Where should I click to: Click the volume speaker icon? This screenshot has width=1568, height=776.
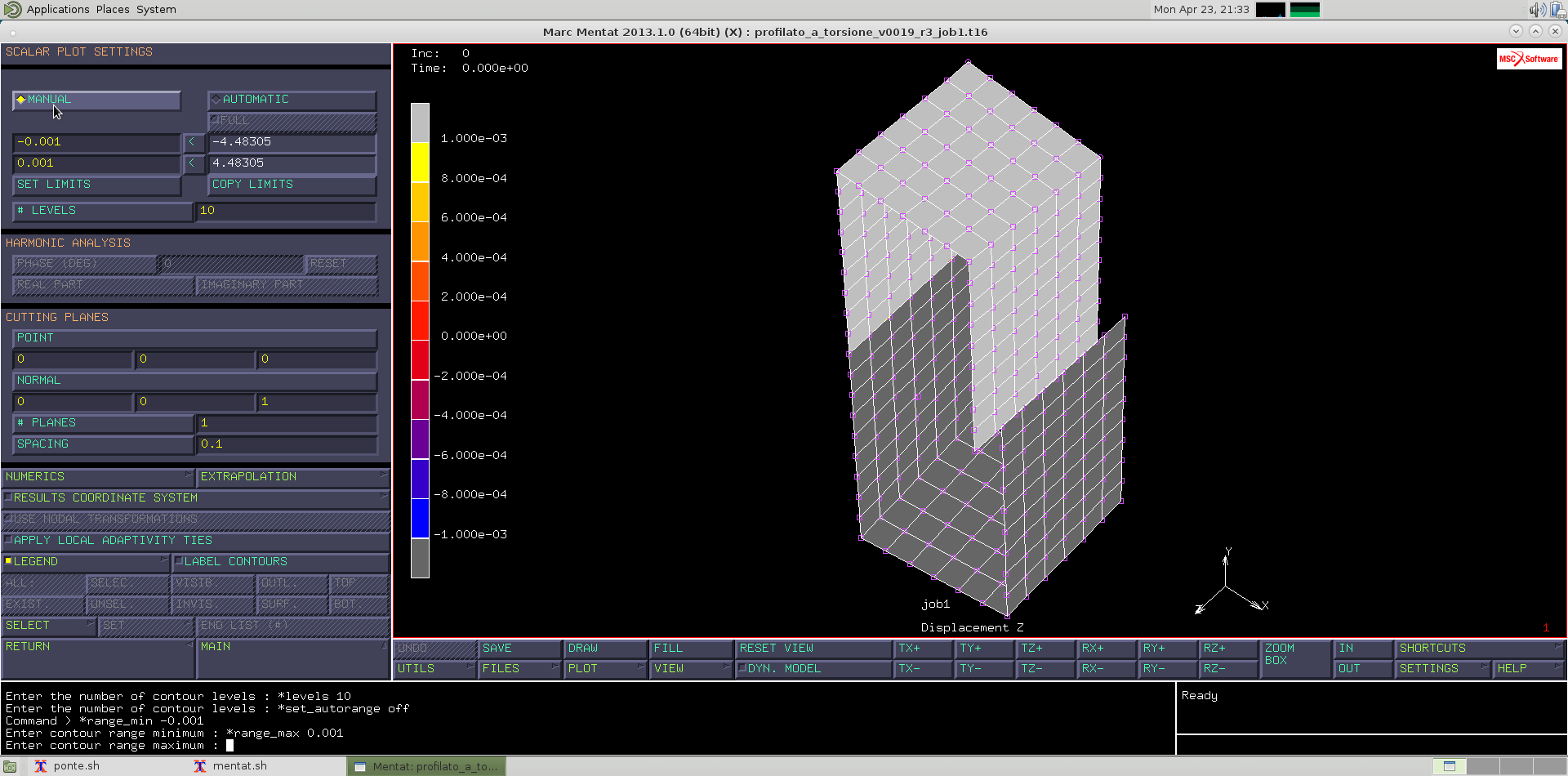tap(1537, 10)
